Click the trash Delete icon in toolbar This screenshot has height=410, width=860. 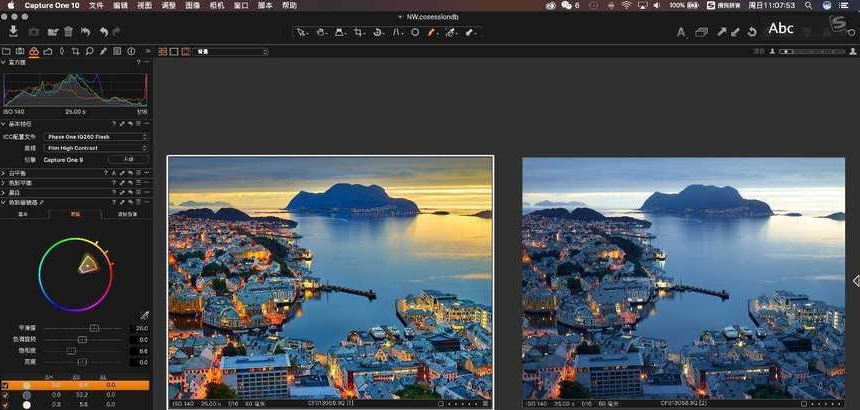[x=68, y=32]
